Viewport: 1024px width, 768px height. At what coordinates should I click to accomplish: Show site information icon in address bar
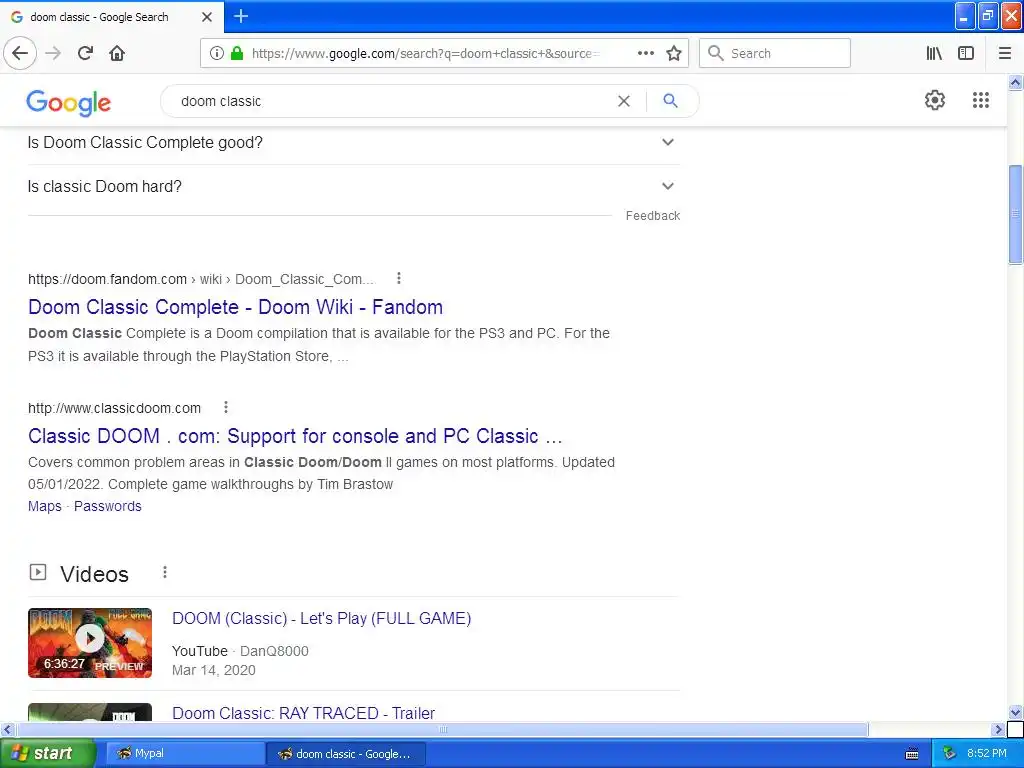pos(217,53)
